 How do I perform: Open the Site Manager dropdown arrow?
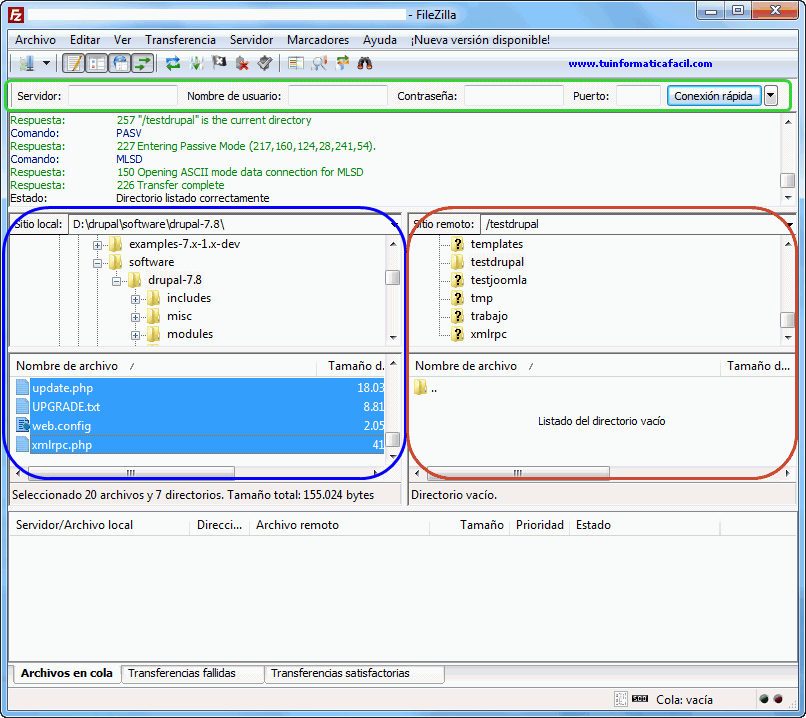click(x=46, y=63)
